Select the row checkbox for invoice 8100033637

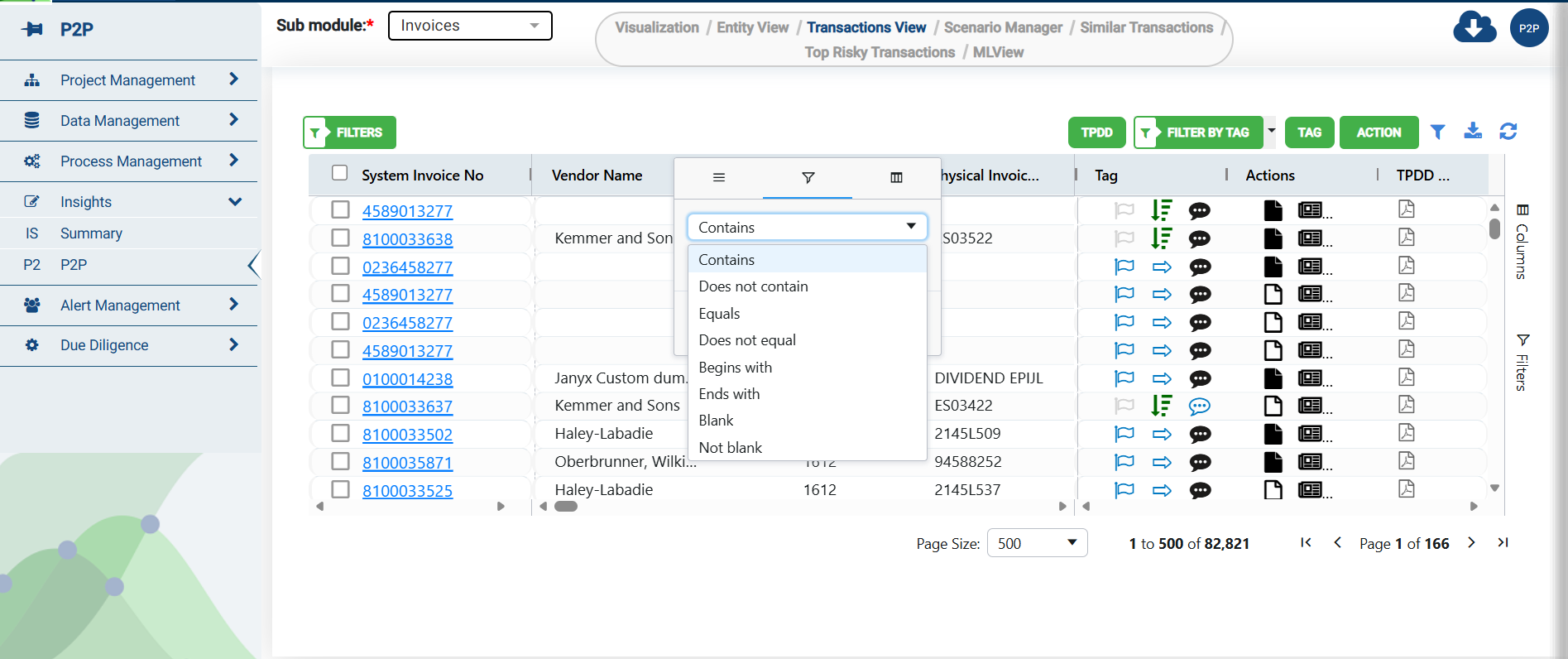pos(340,405)
